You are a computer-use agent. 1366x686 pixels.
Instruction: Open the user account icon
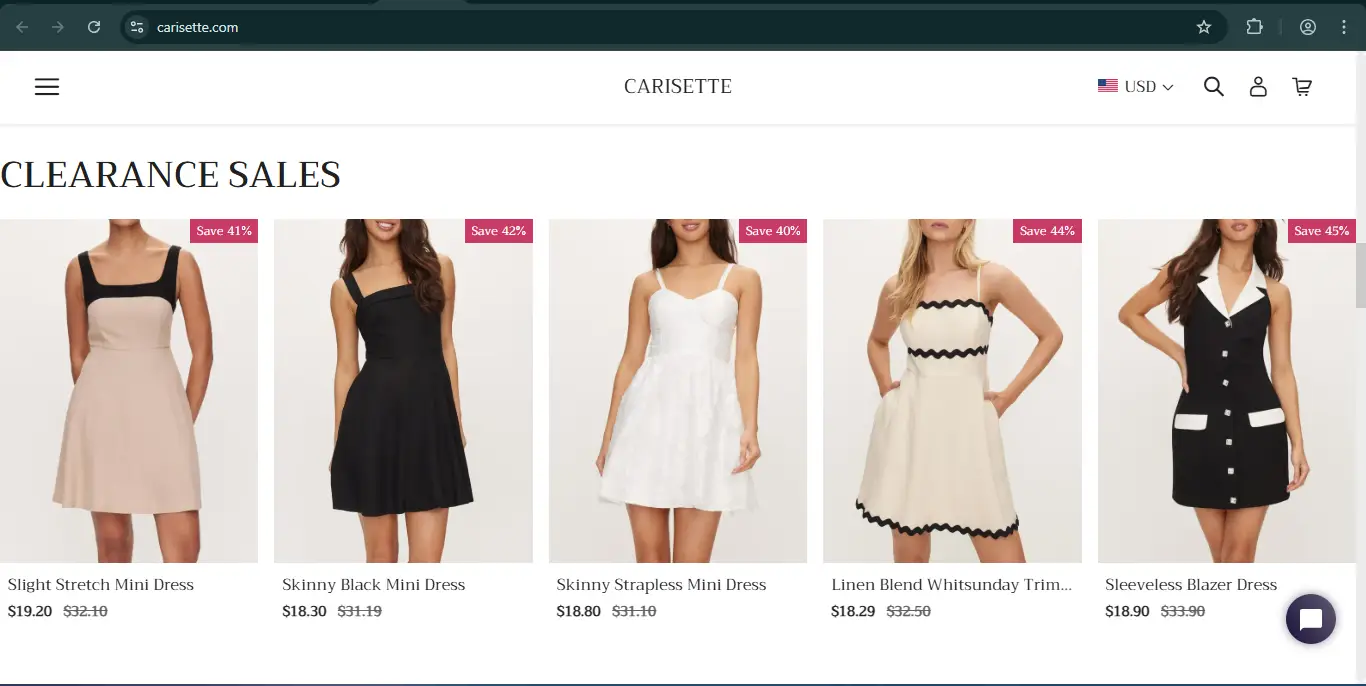[x=1258, y=87]
